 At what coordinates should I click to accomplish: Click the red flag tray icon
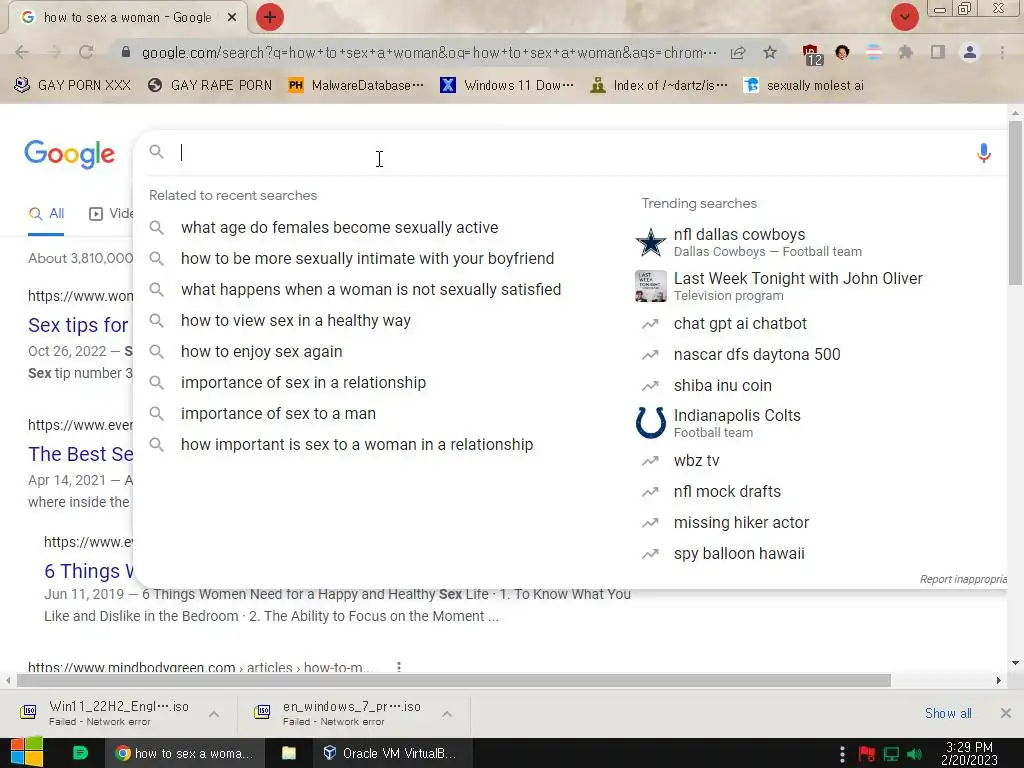(867, 754)
